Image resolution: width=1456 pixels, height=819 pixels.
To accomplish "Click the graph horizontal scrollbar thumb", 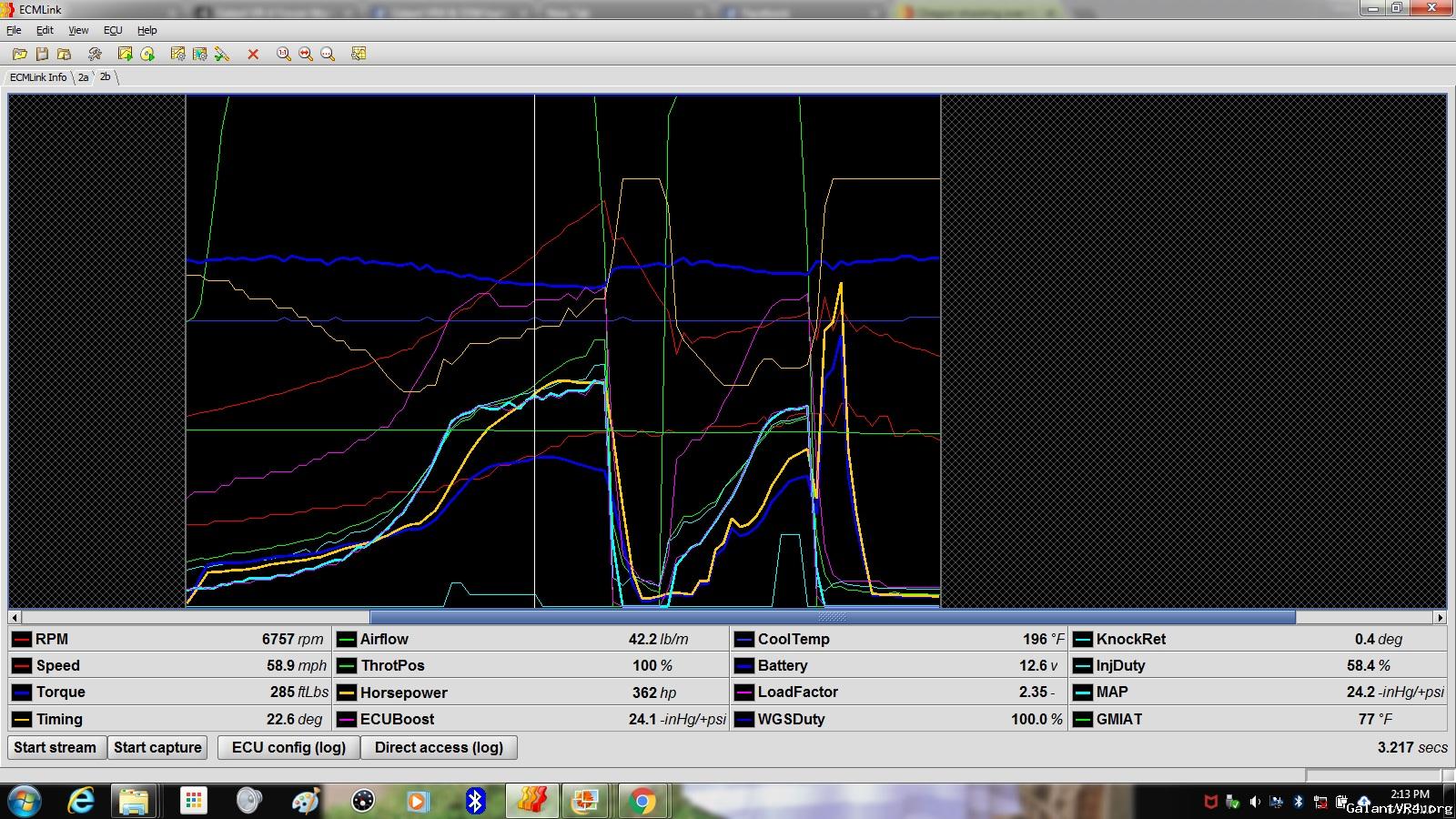I will [832, 617].
